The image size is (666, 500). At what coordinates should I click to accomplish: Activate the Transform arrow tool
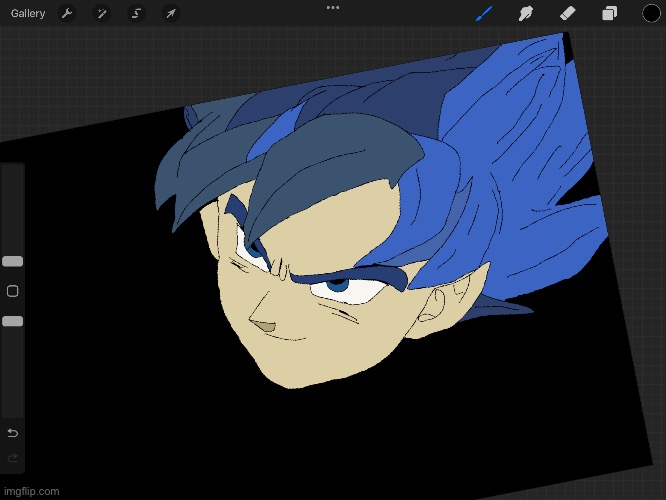(171, 14)
